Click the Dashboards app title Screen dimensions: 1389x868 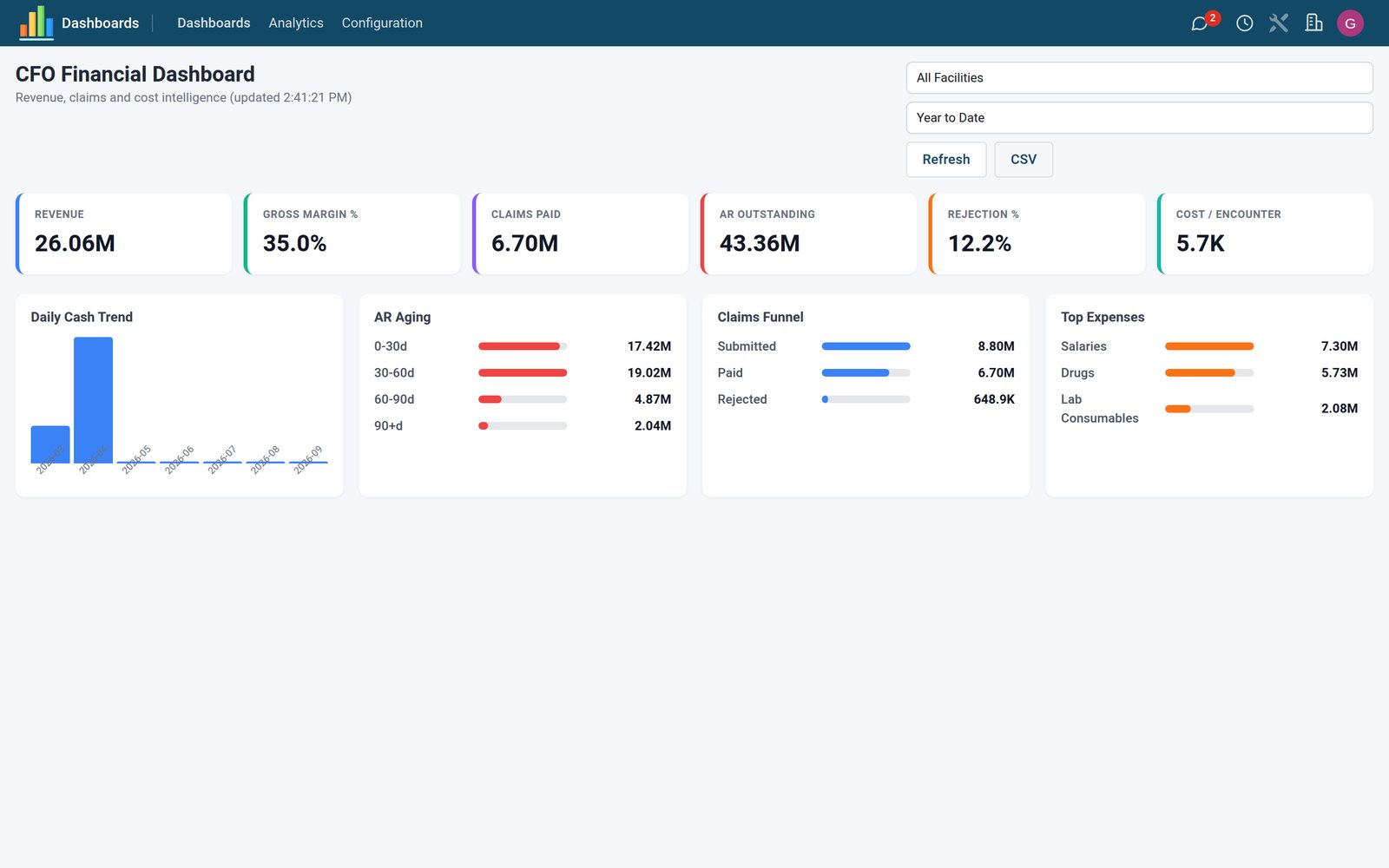pos(100,23)
